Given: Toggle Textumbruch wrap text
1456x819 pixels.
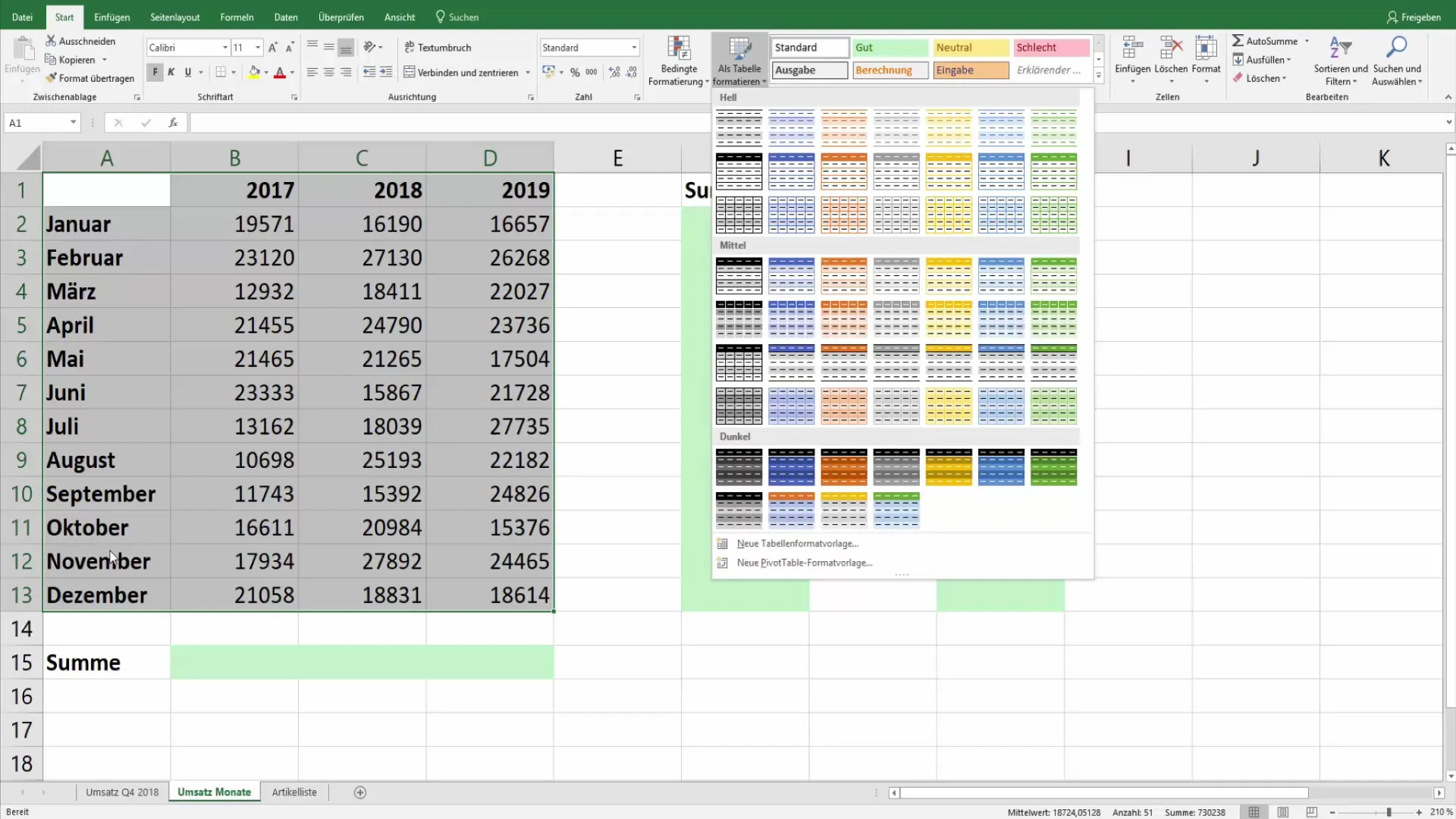Looking at the screenshot, I should pyautogui.click(x=438, y=47).
